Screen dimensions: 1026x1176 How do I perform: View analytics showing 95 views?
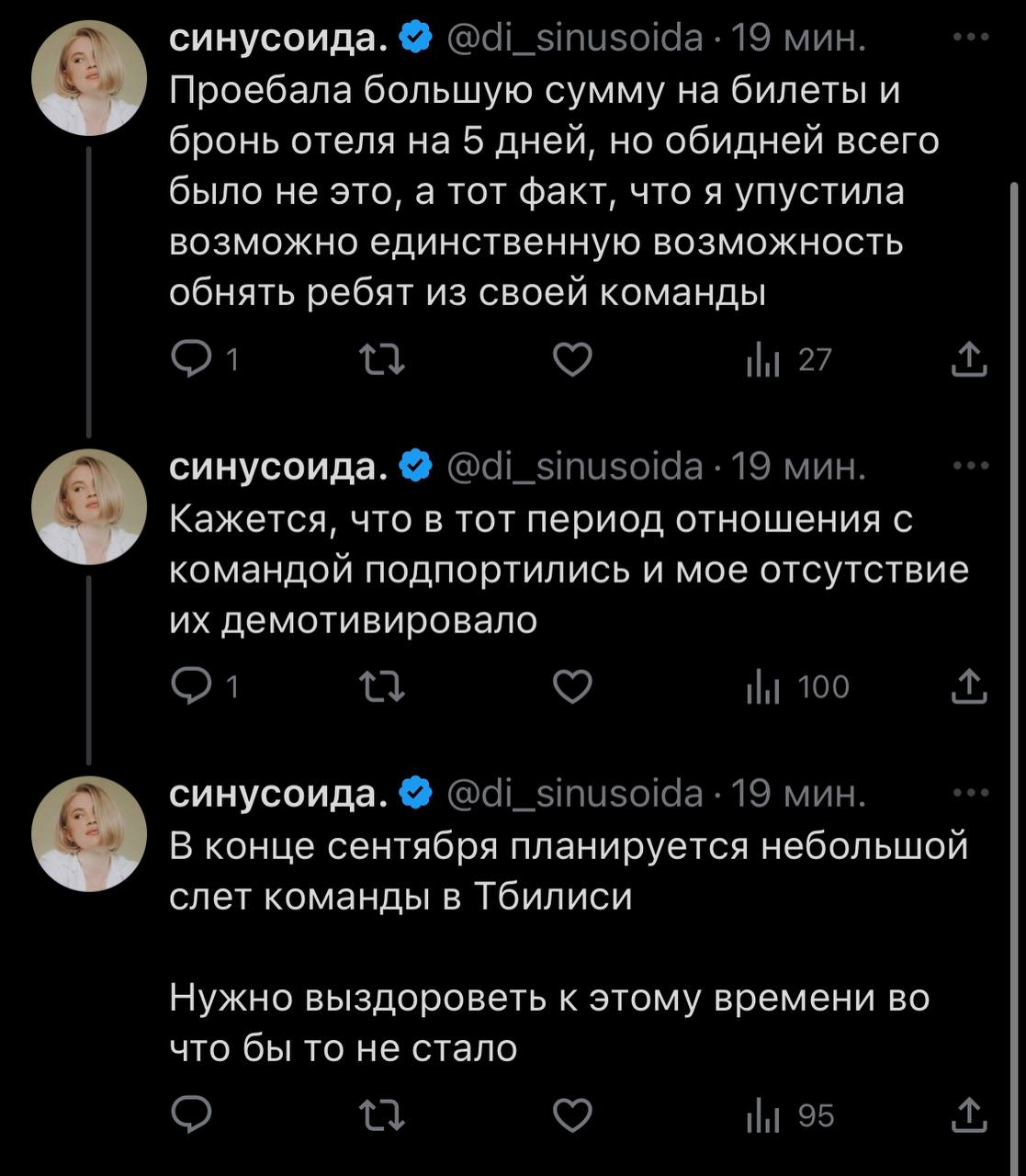click(x=790, y=1116)
